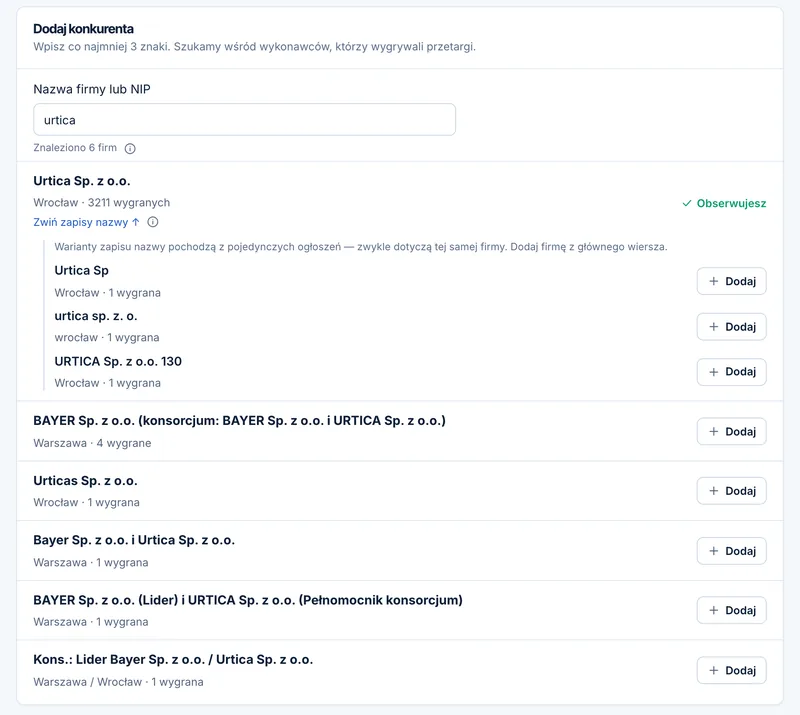Focus the 'Nazwa firmy lub NIP' search field
This screenshot has width=800, height=715.
(244, 120)
